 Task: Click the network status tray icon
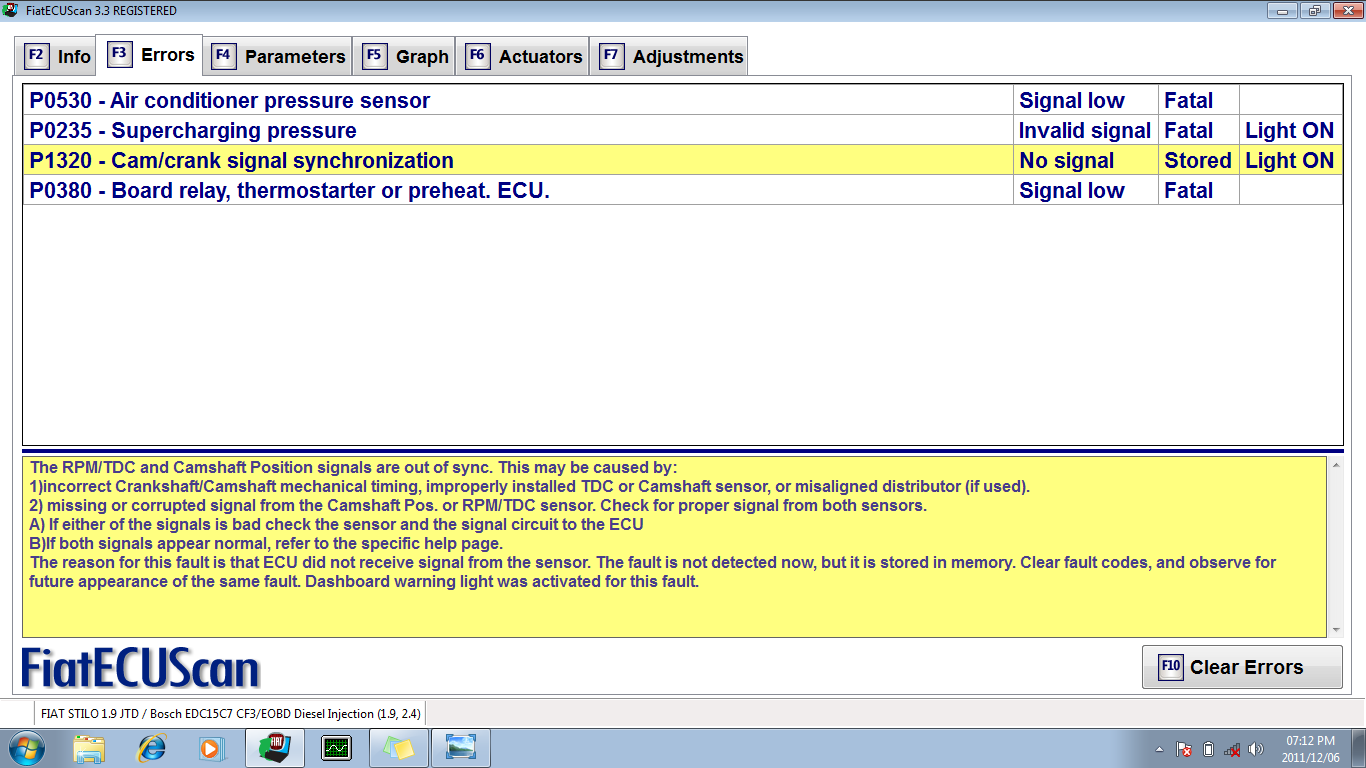1233,749
